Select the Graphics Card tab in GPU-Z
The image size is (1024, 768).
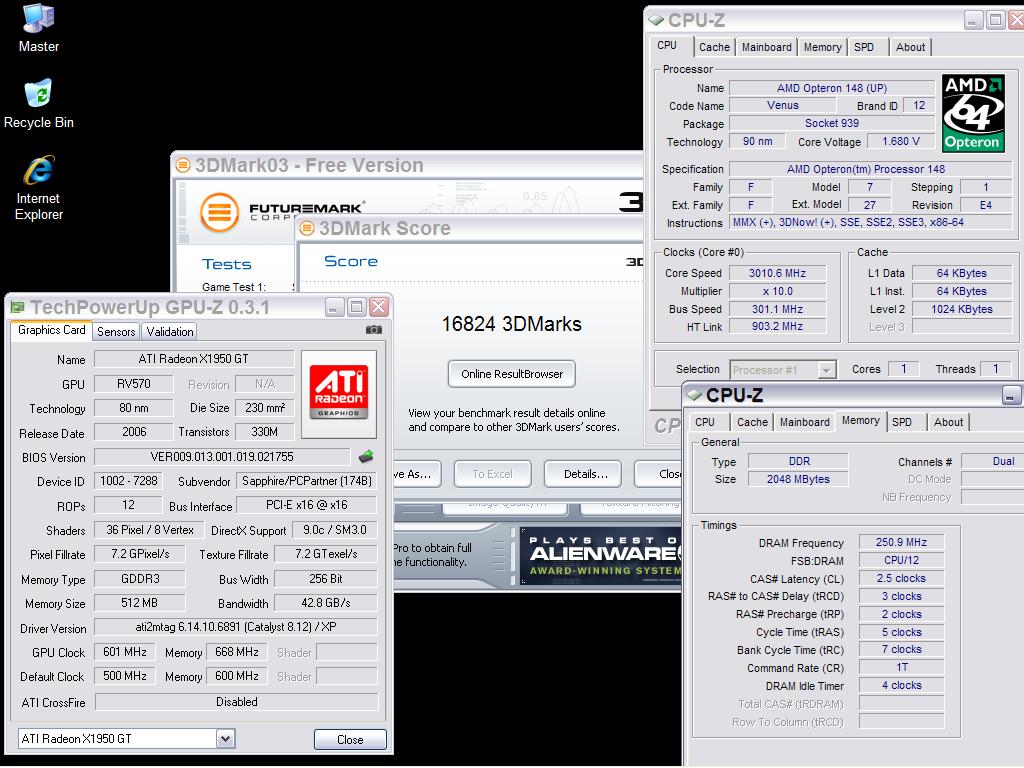coord(52,330)
